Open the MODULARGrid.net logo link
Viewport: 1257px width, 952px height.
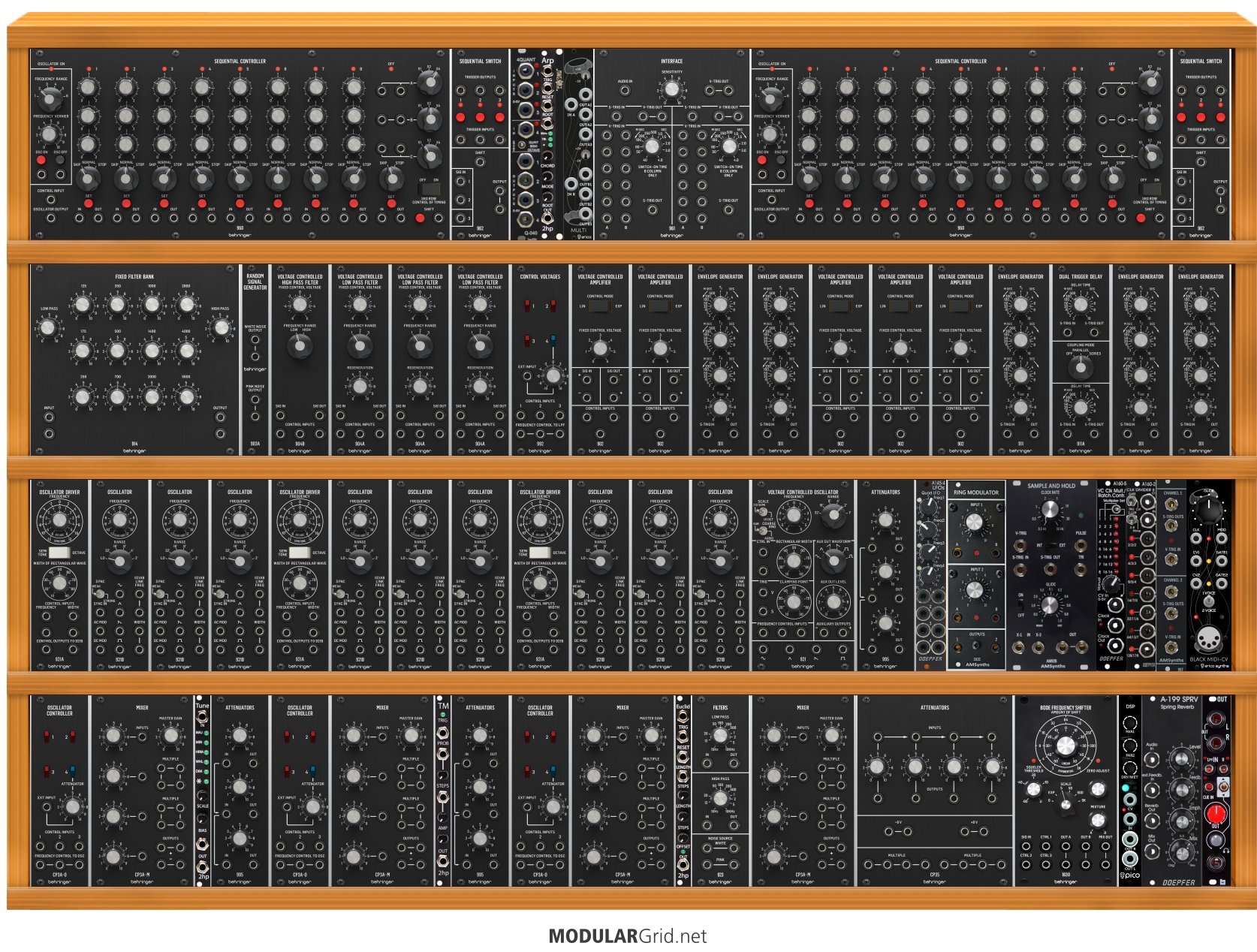click(x=628, y=936)
